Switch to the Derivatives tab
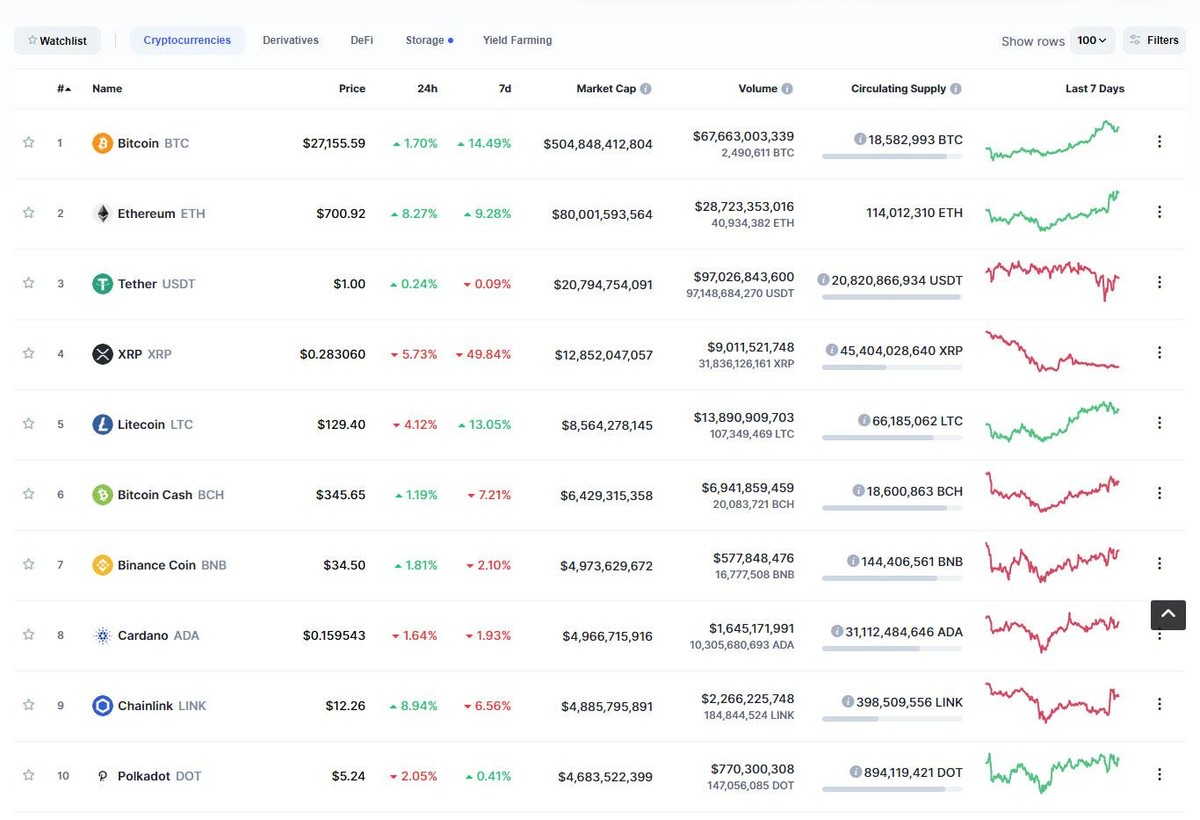Screen dimensions: 1200x820 290,40
